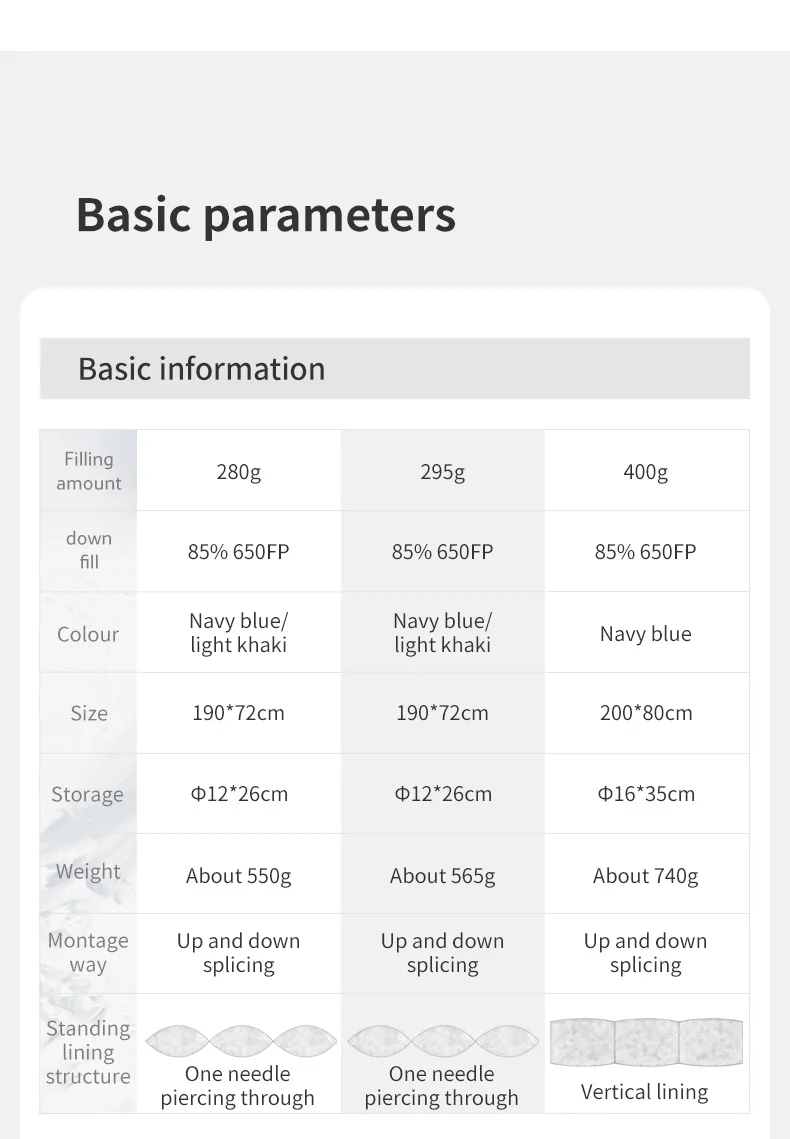Select the Storage row label

(x=87, y=794)
